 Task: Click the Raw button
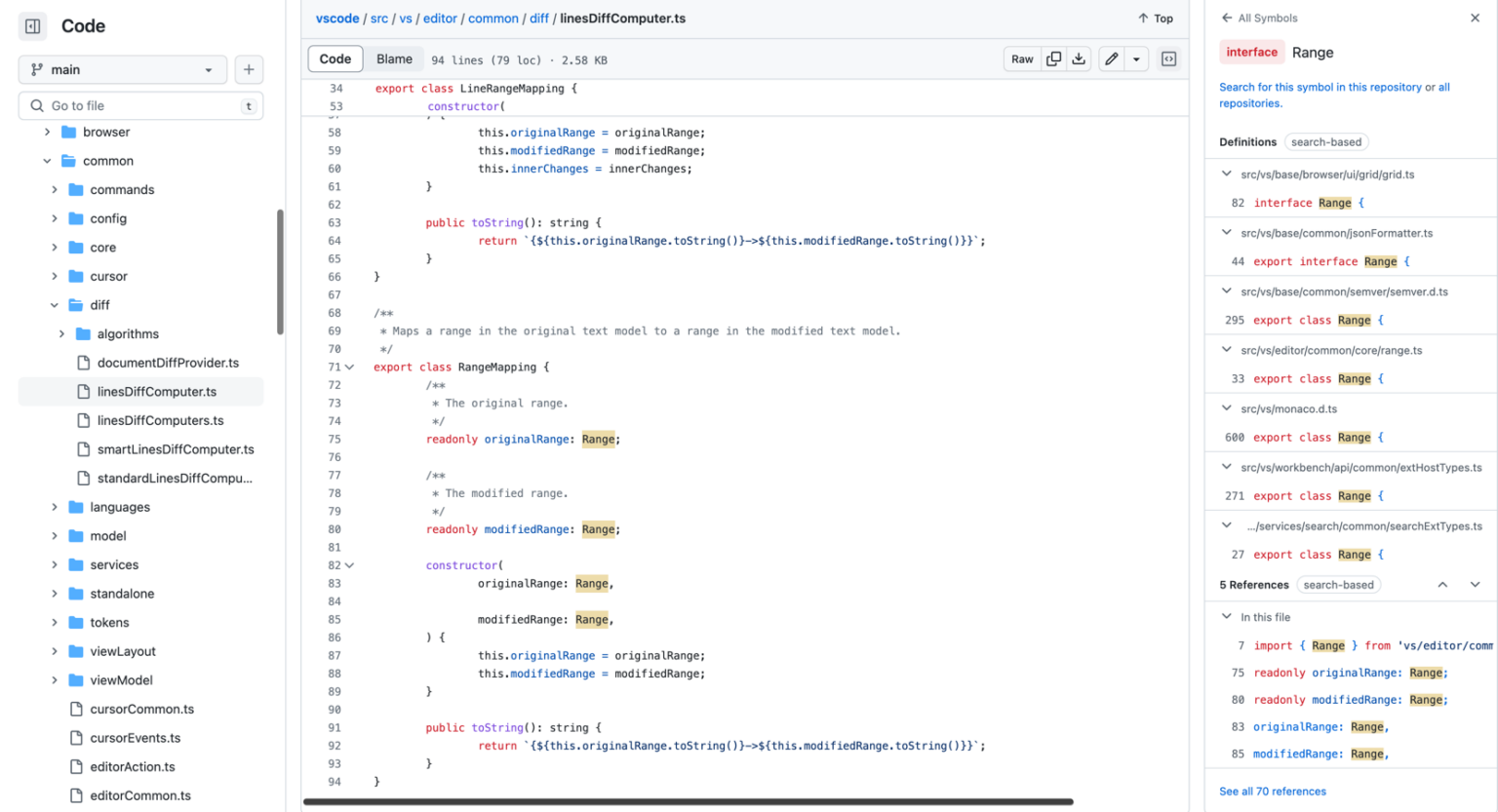point(1022,59)
